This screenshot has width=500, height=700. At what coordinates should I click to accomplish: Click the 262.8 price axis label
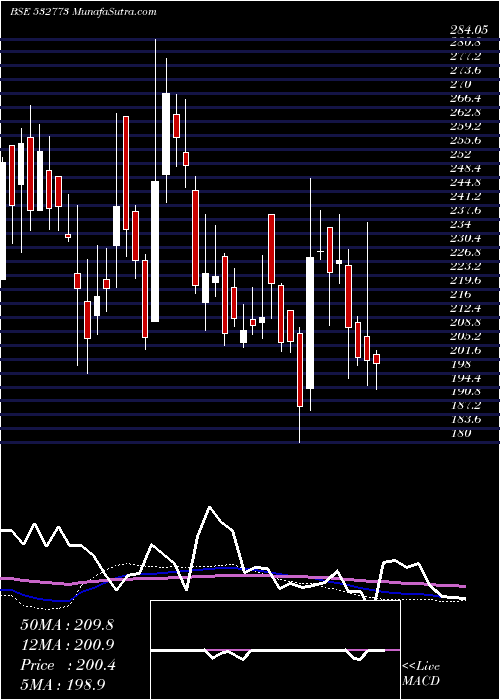(466, 112)
